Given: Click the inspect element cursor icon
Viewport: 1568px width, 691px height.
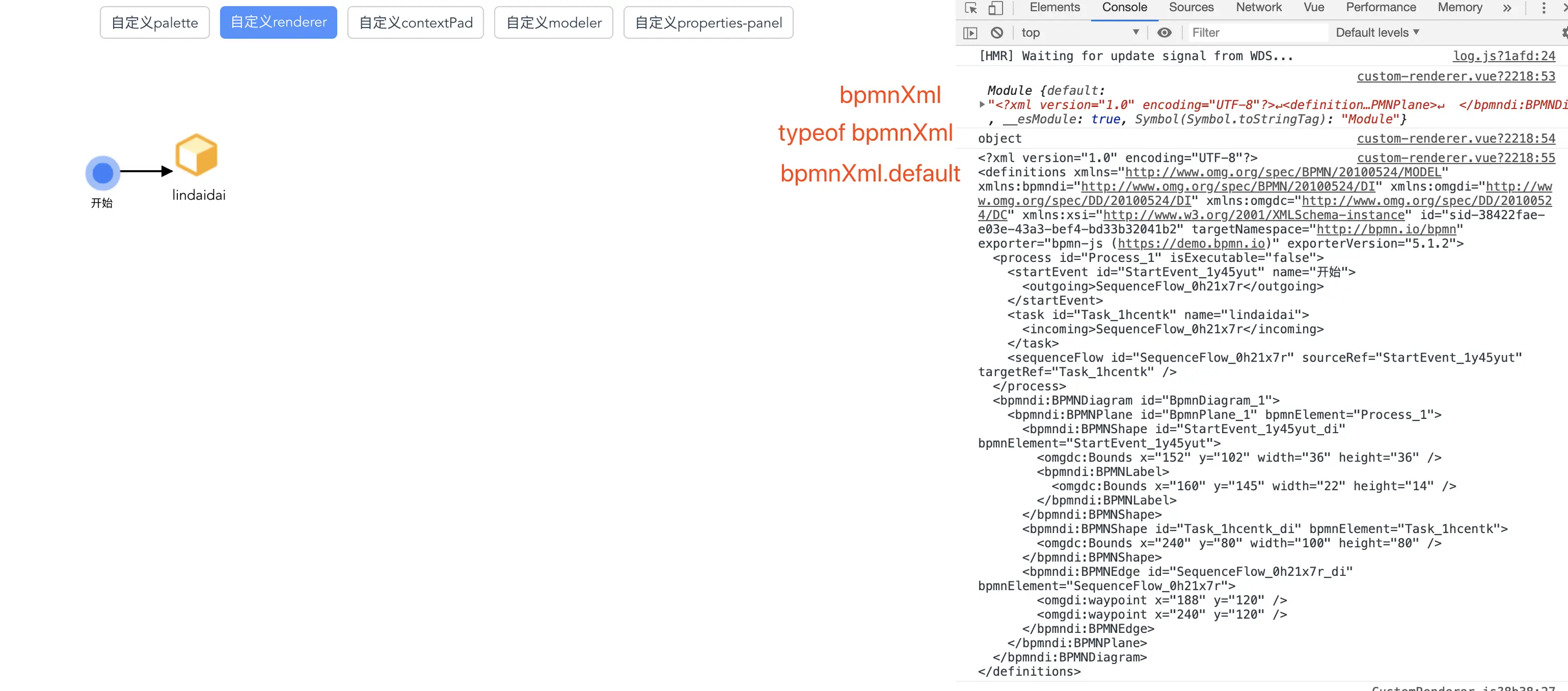Looking at the screenshot, I should click(x=971, y=8).
